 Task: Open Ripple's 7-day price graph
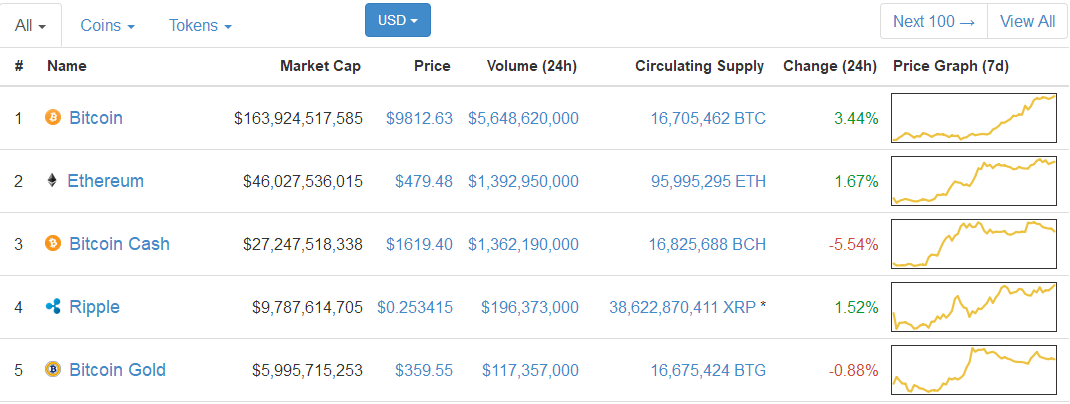pyautogui.click(x=973, y=307)
